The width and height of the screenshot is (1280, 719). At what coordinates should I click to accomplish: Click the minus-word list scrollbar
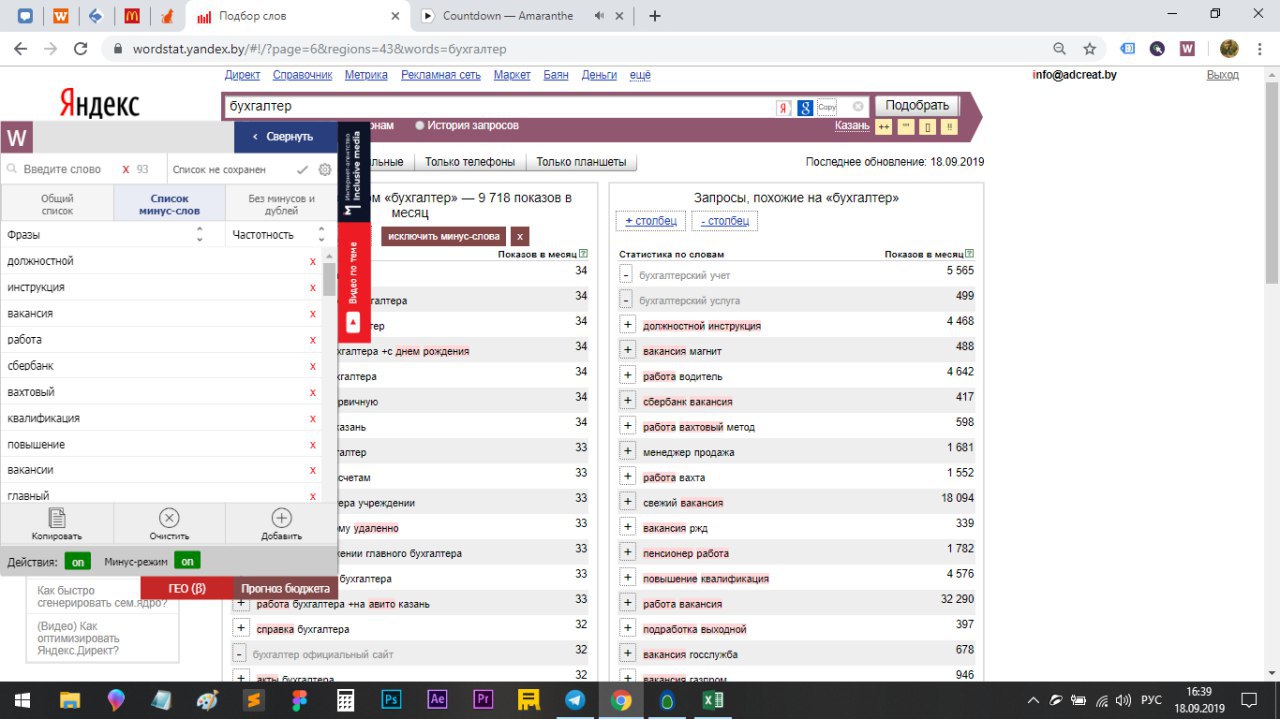click(x=329, y=279)
